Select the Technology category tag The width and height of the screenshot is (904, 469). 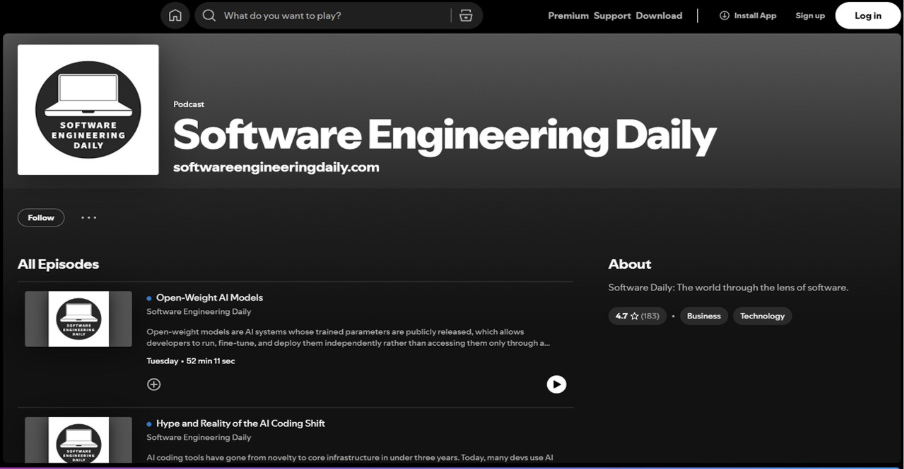[x=762, y=316]
